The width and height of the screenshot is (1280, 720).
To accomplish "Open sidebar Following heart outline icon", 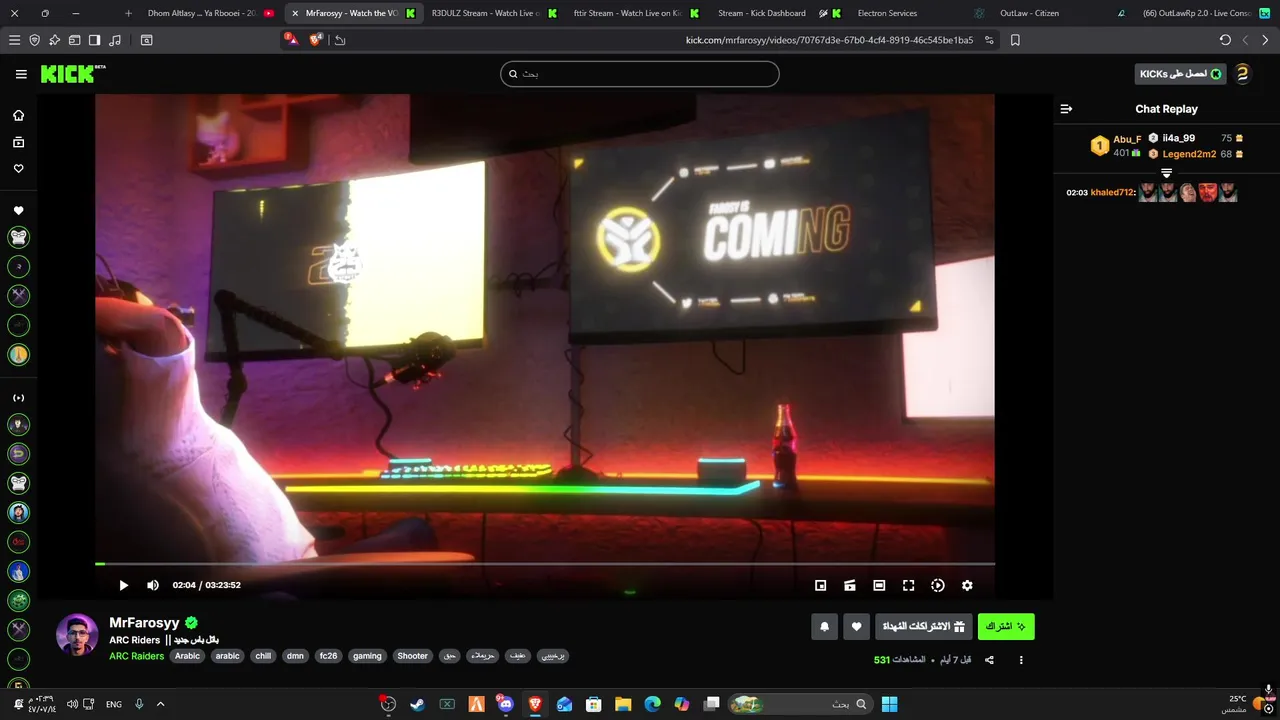I will (x=18, y=169).
